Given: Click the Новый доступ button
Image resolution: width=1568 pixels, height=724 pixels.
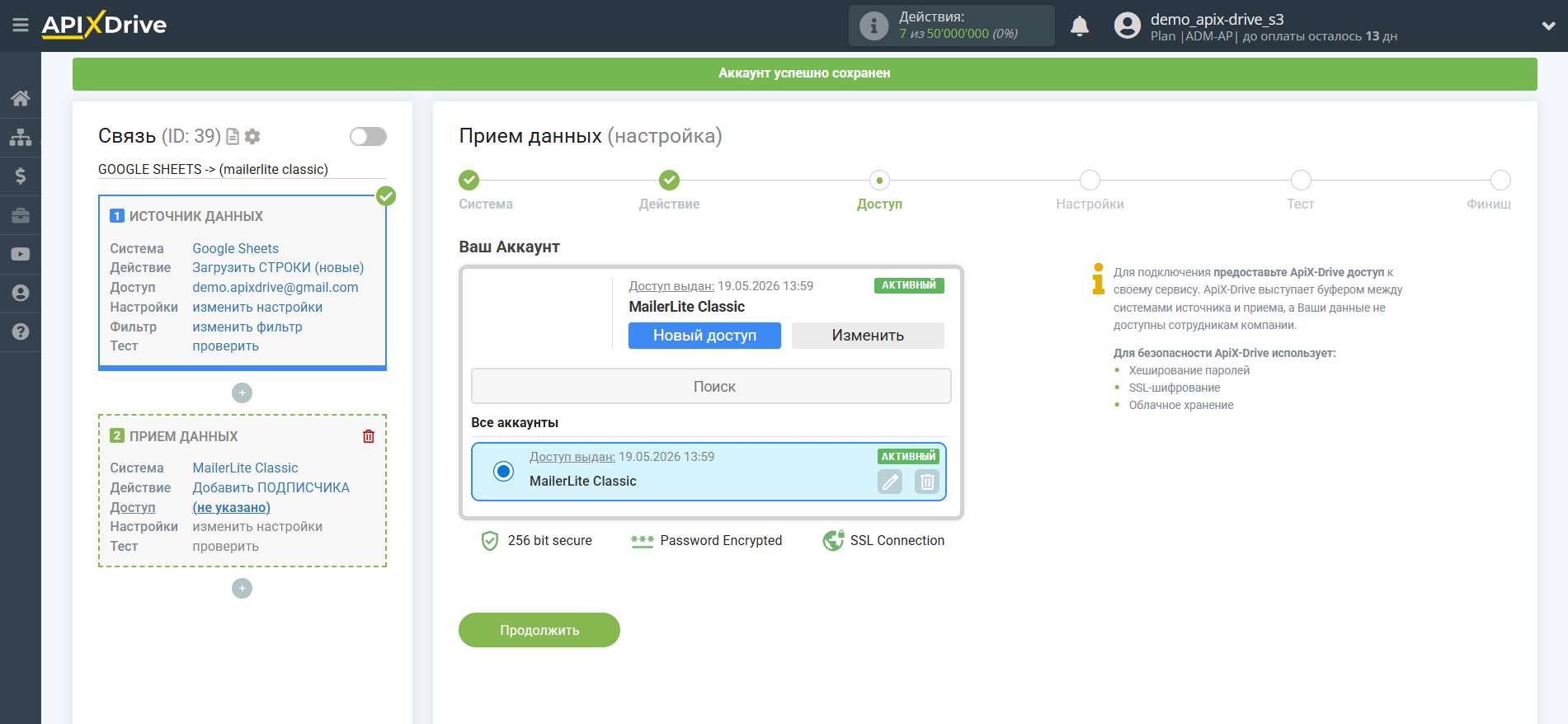Looking at the screenshot, I should [704, 336].
